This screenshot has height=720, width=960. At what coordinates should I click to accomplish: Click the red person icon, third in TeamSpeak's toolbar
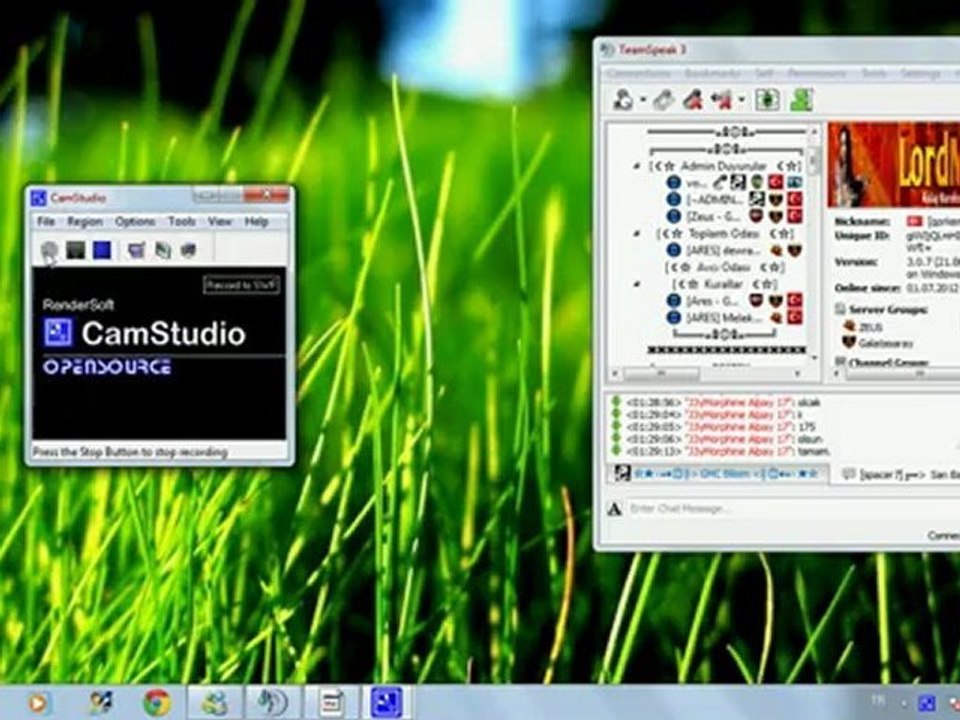(692, 99)
